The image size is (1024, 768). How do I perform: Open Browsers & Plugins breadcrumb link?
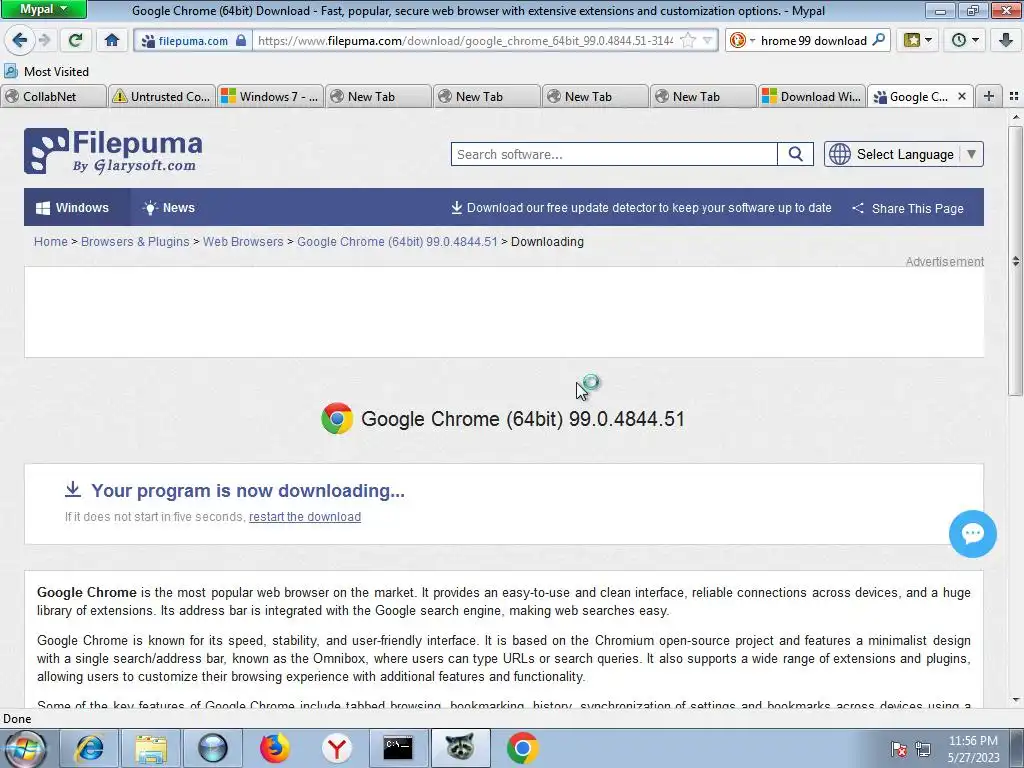135,242
